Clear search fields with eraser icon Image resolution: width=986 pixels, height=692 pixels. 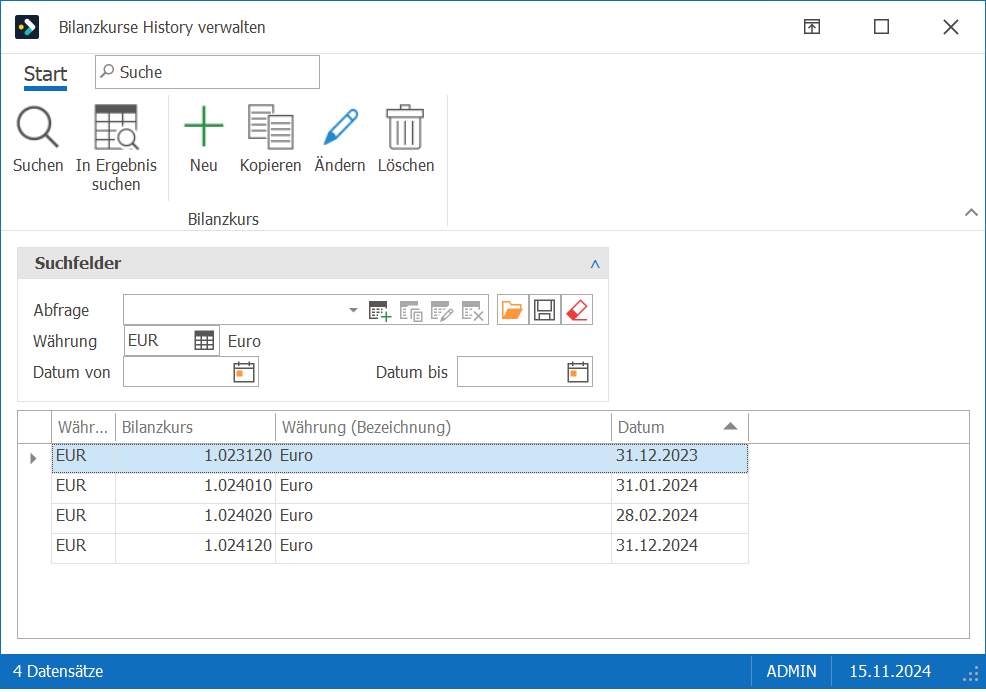pos(577,310)
